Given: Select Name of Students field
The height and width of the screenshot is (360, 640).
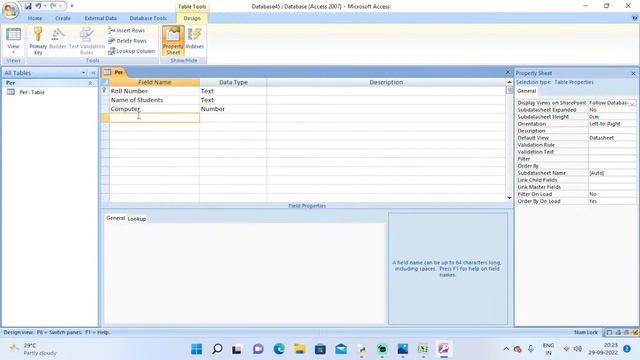Looking at the screenshot, I should [x=154, y=100].
